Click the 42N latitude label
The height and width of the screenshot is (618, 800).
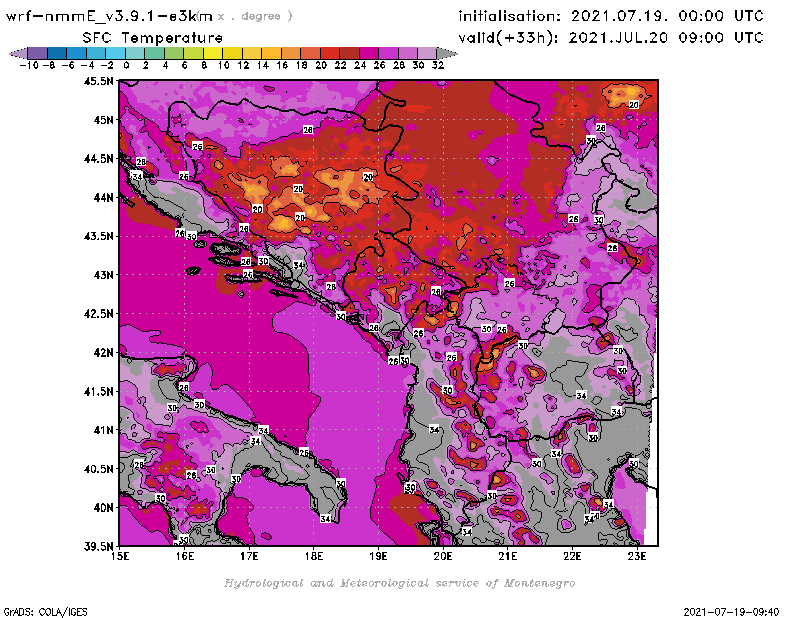tap(103, 353)
